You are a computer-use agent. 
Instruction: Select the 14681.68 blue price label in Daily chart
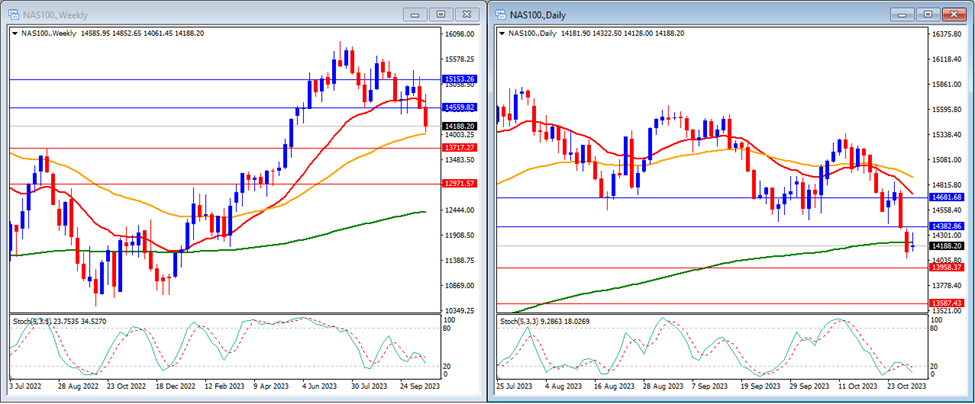[946, 197]
